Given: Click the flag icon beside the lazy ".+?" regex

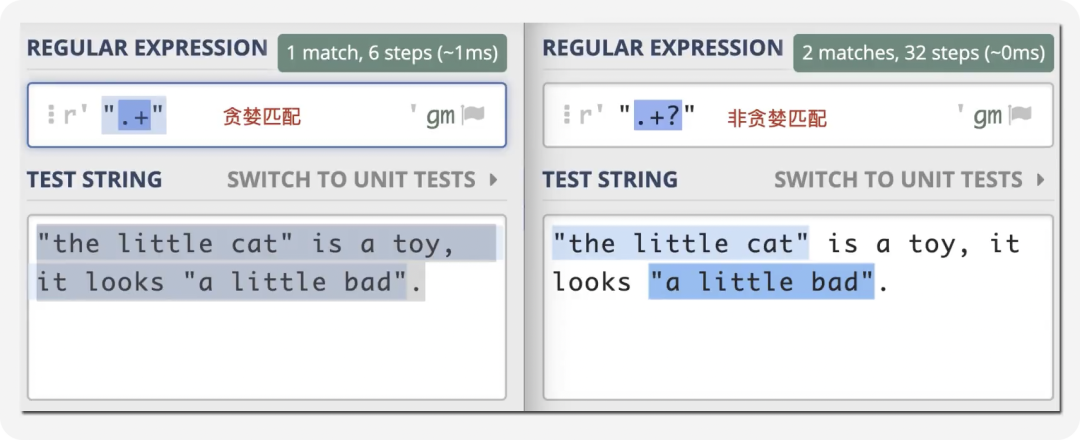Looking at the screenshot, I should (1020, 116).
